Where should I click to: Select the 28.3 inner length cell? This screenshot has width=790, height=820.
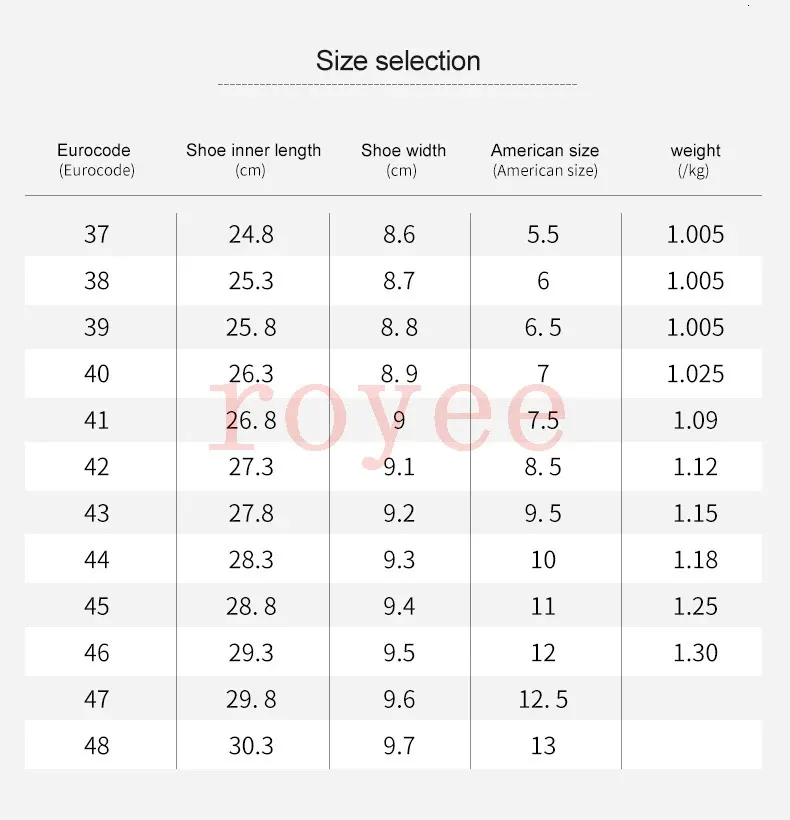pyautogui.click(x=251, y=560)
